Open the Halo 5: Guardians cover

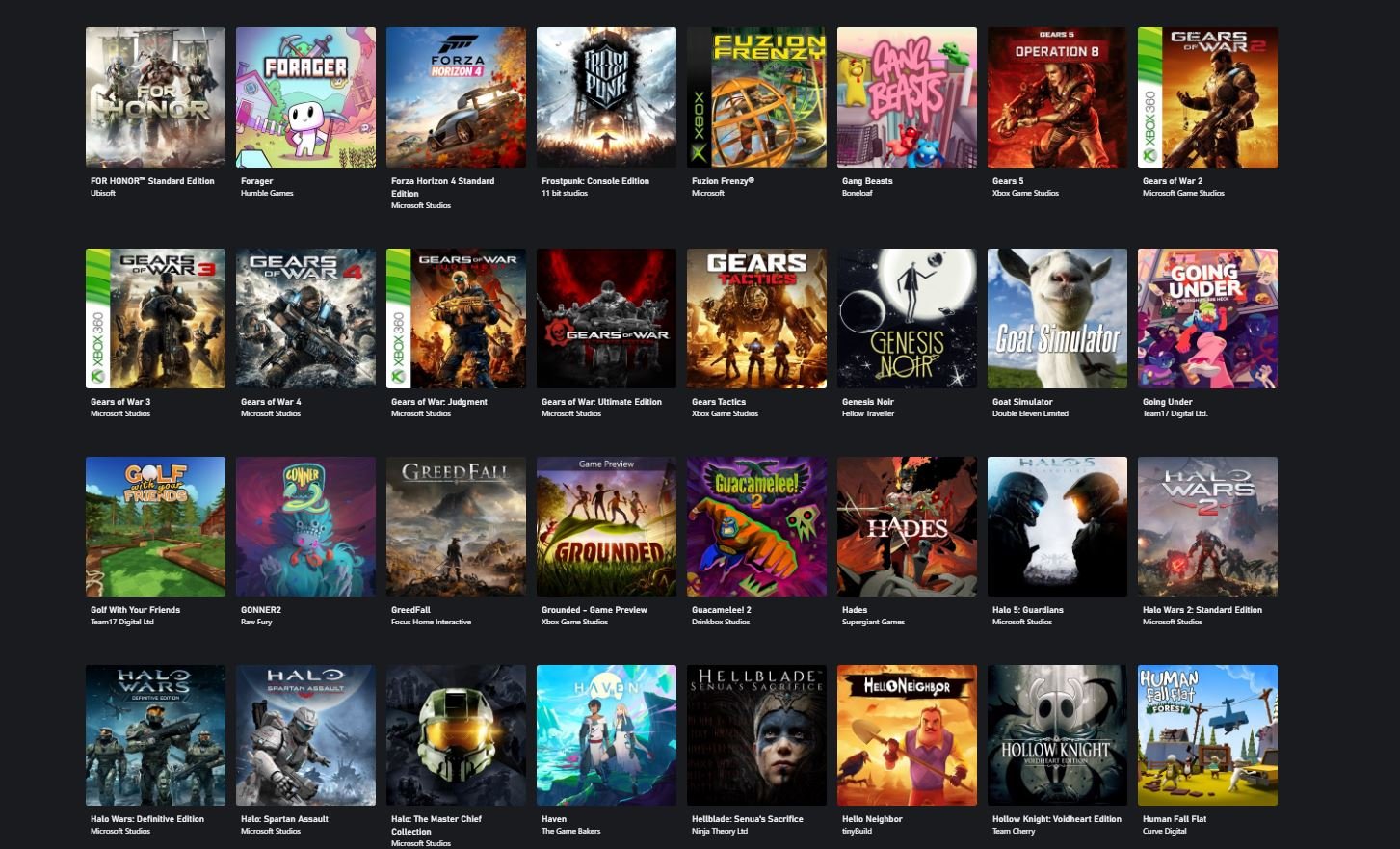point(1057,527)
